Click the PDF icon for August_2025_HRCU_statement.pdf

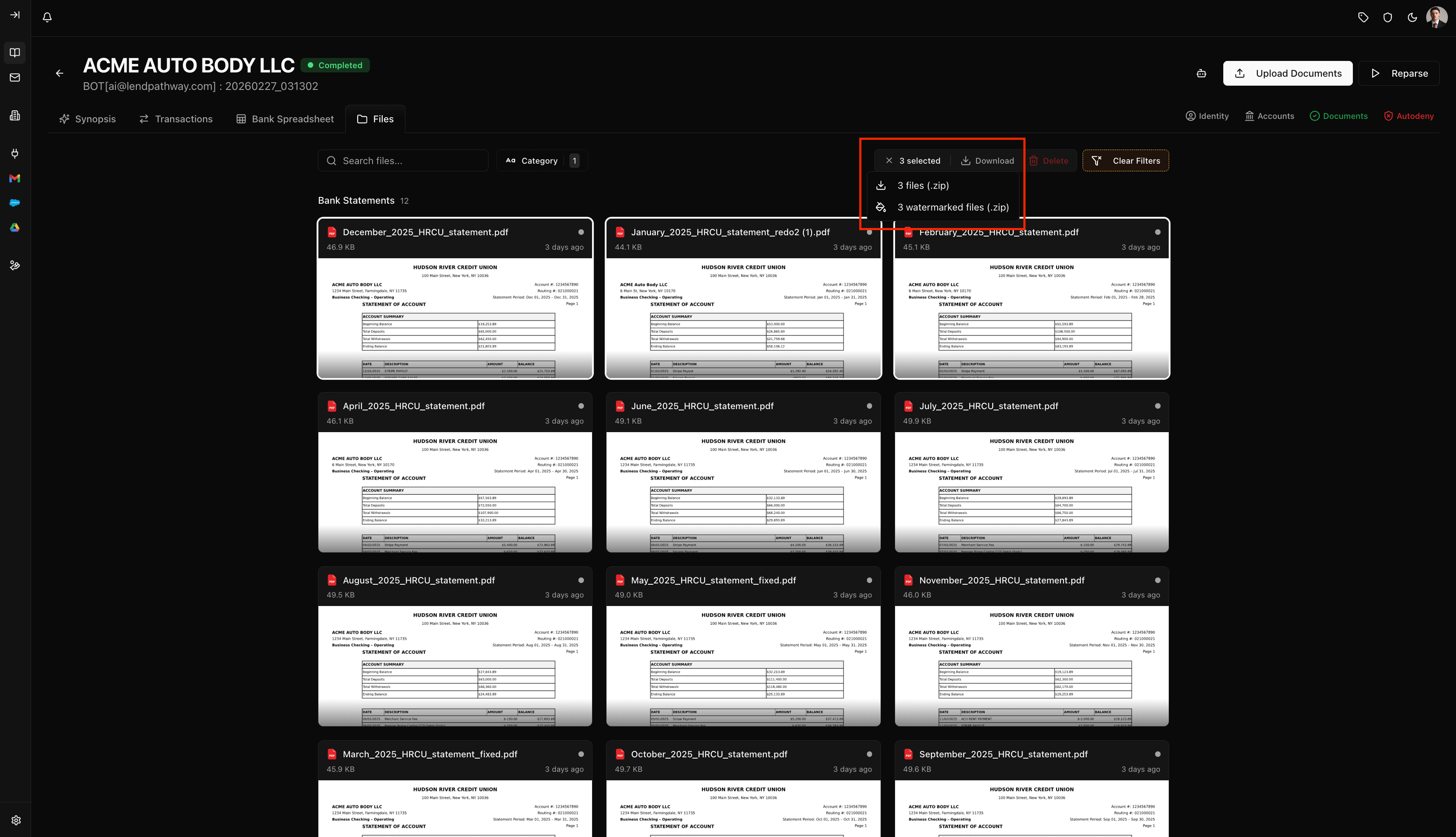332,580
